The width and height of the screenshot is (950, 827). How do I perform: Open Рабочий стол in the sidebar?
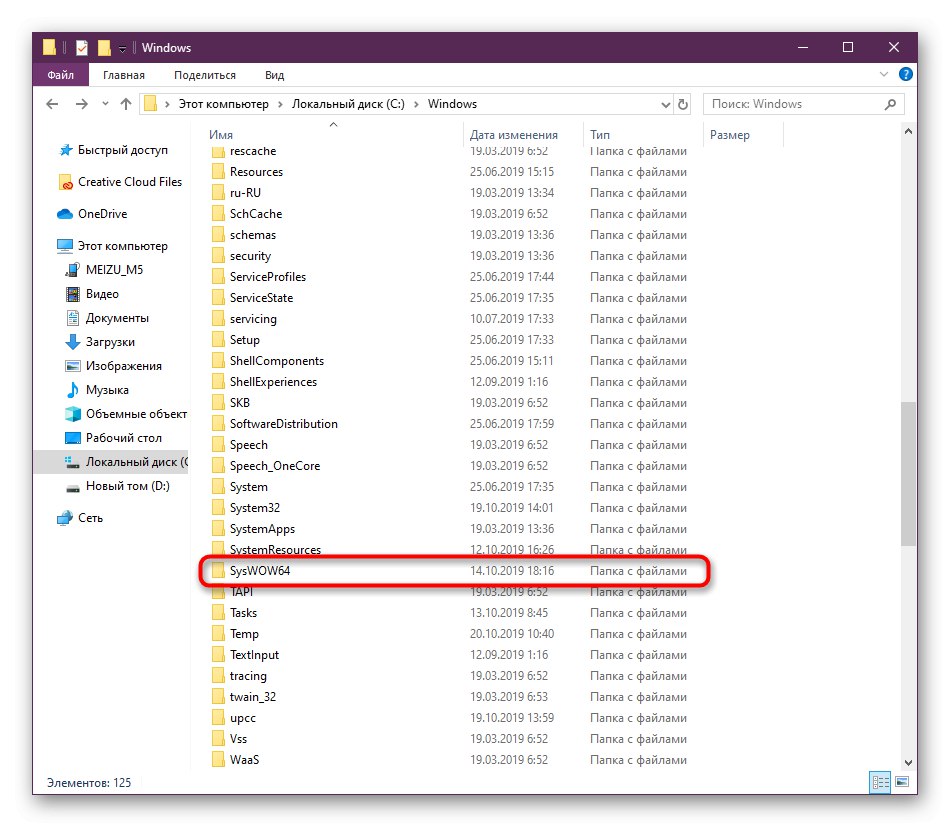[124, 437]
